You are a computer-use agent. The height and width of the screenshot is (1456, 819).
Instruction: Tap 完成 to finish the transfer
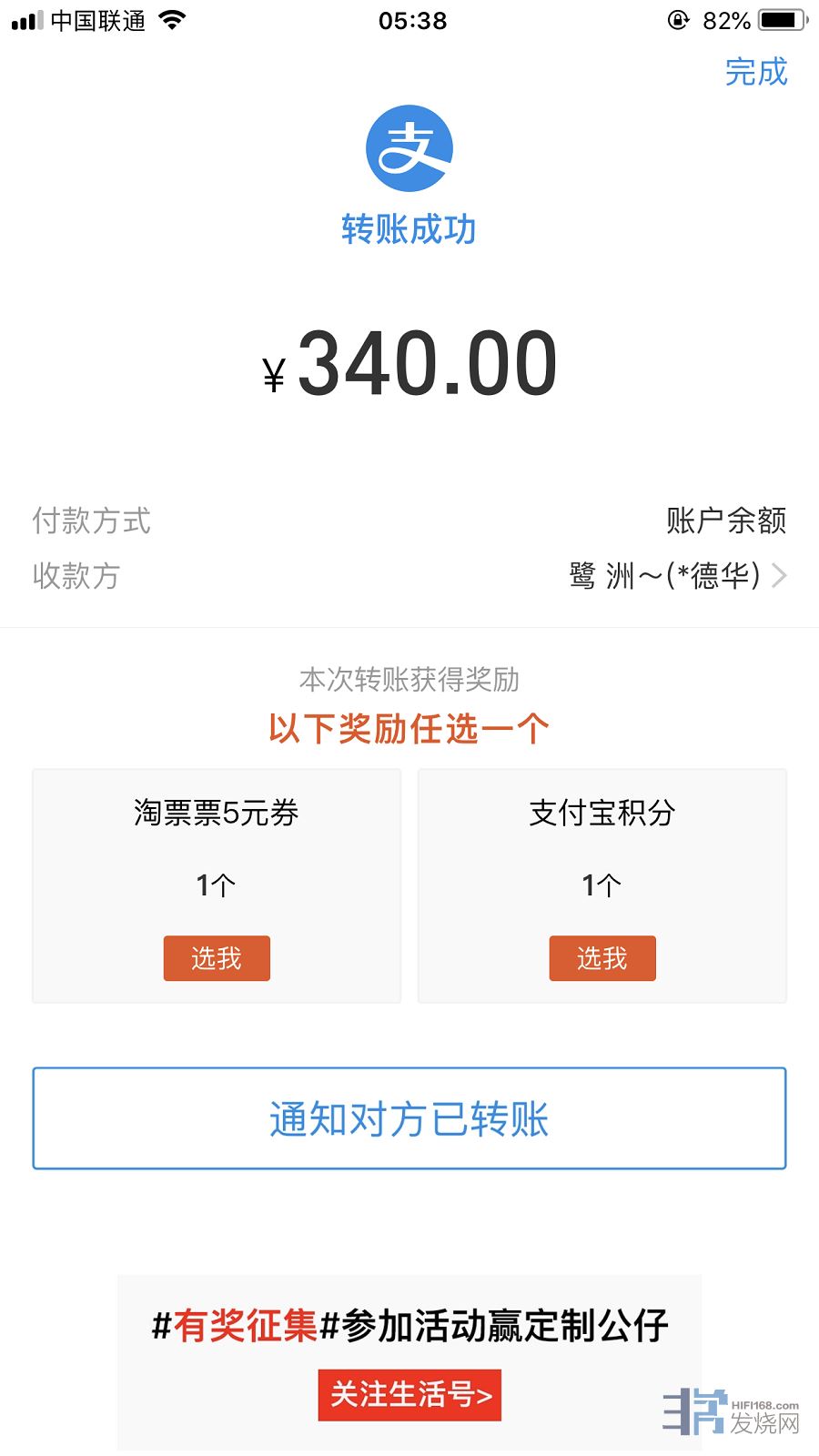[x=755, y=72]
